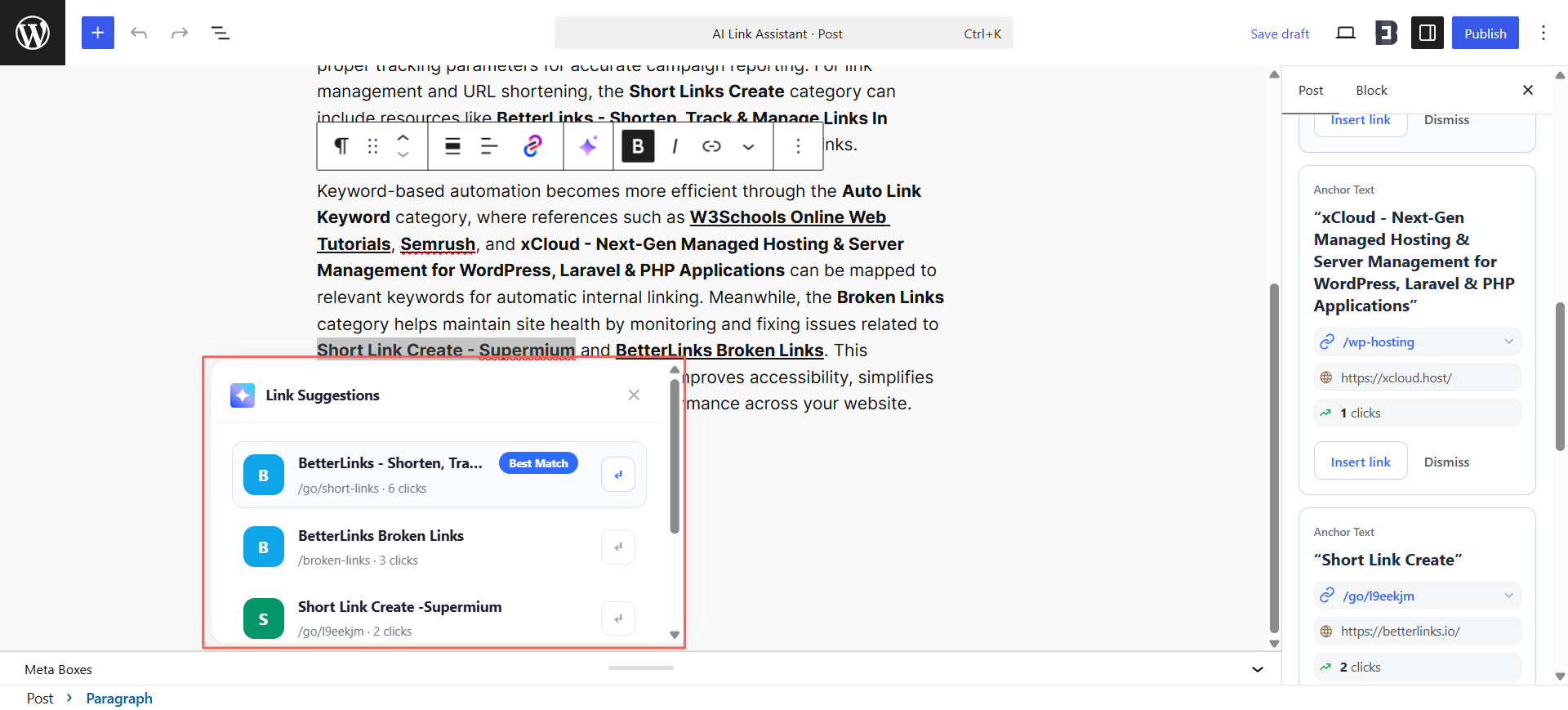Insert link for the xCloud anchor text
Image resolution: width=1568 pixels, height=710 pixels.
click(1361, 462)
